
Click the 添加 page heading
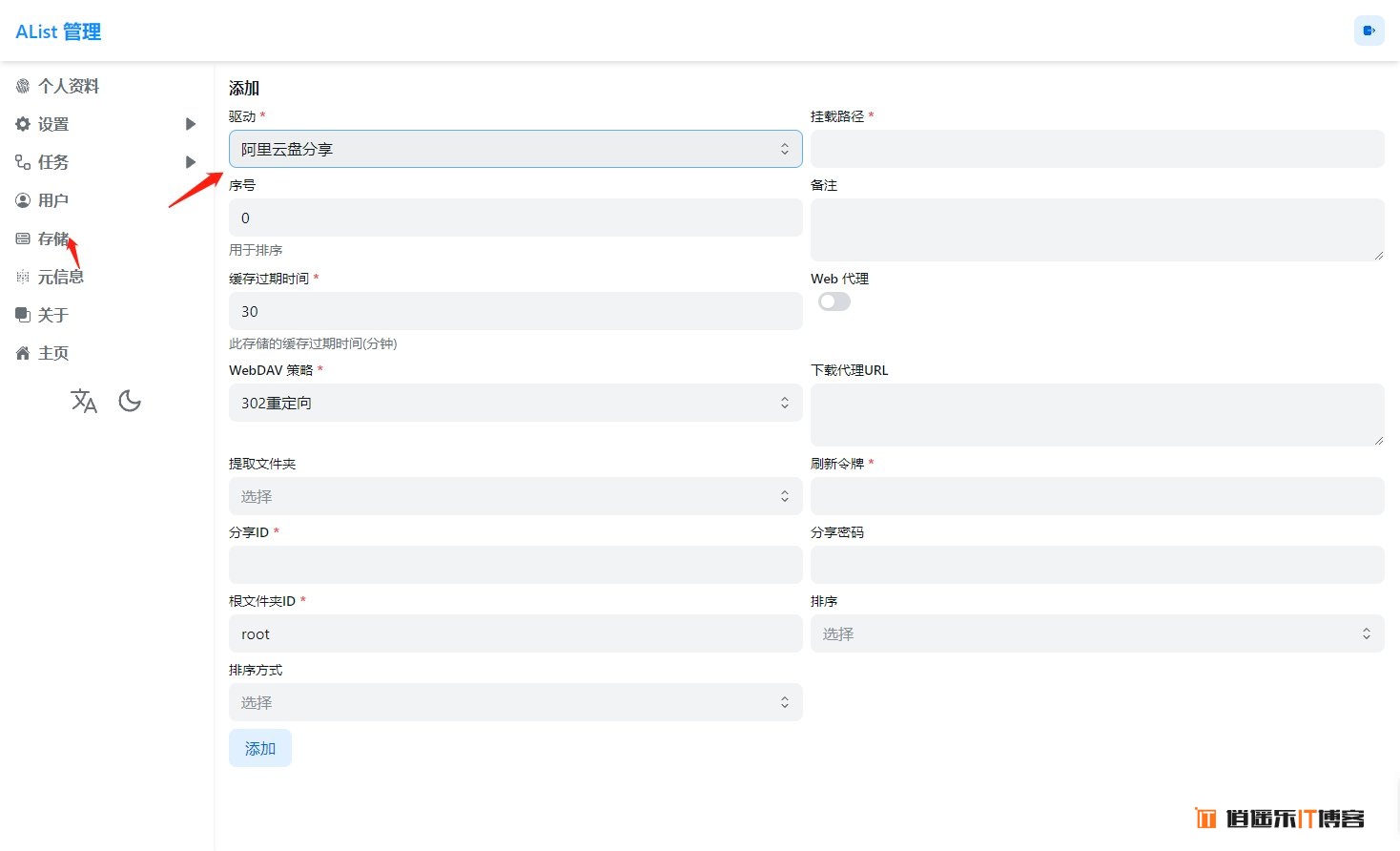coord(244,88)
